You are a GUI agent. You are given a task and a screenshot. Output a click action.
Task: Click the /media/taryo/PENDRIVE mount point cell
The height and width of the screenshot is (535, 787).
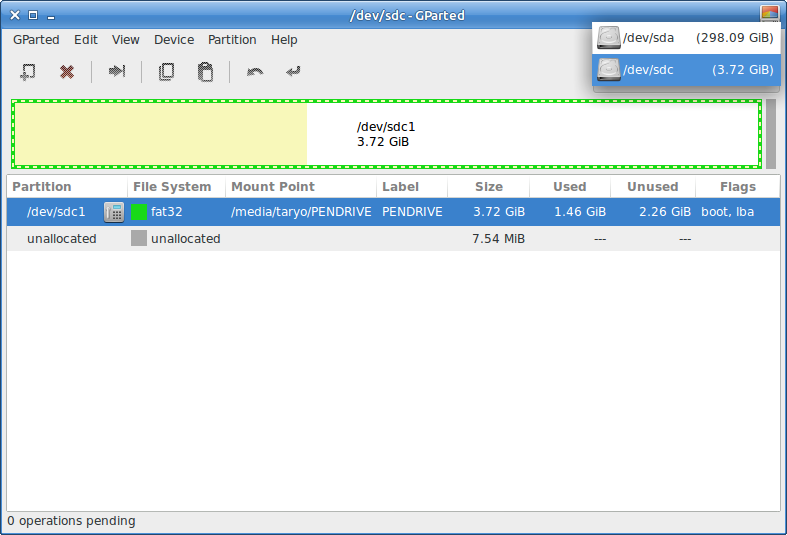tap(301, 212)
